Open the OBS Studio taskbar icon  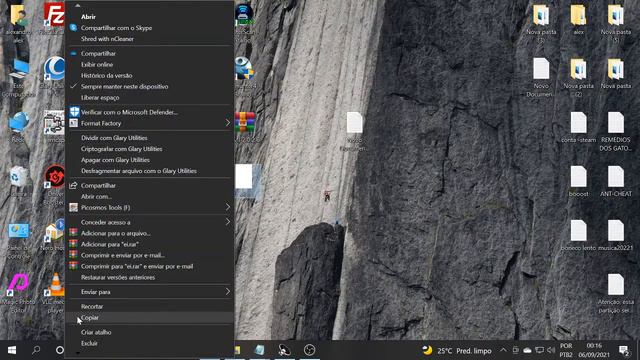coord(309,350)
